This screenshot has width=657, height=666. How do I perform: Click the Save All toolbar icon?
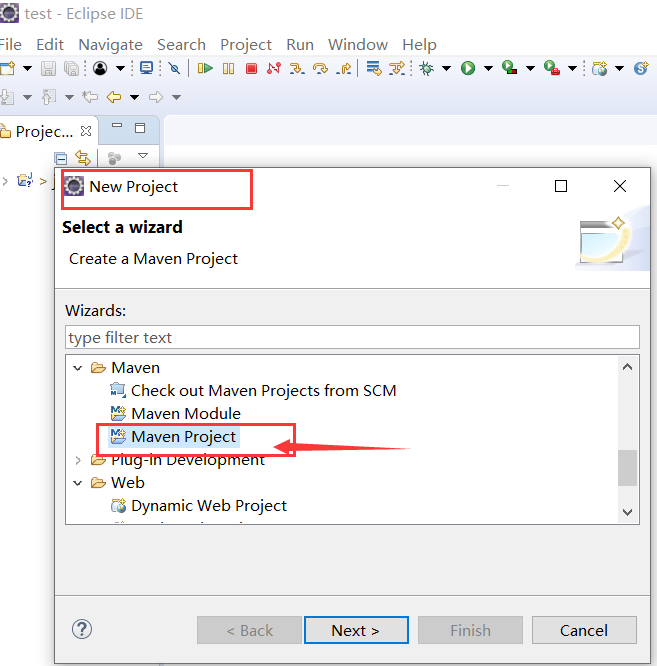tap(71, 68)
